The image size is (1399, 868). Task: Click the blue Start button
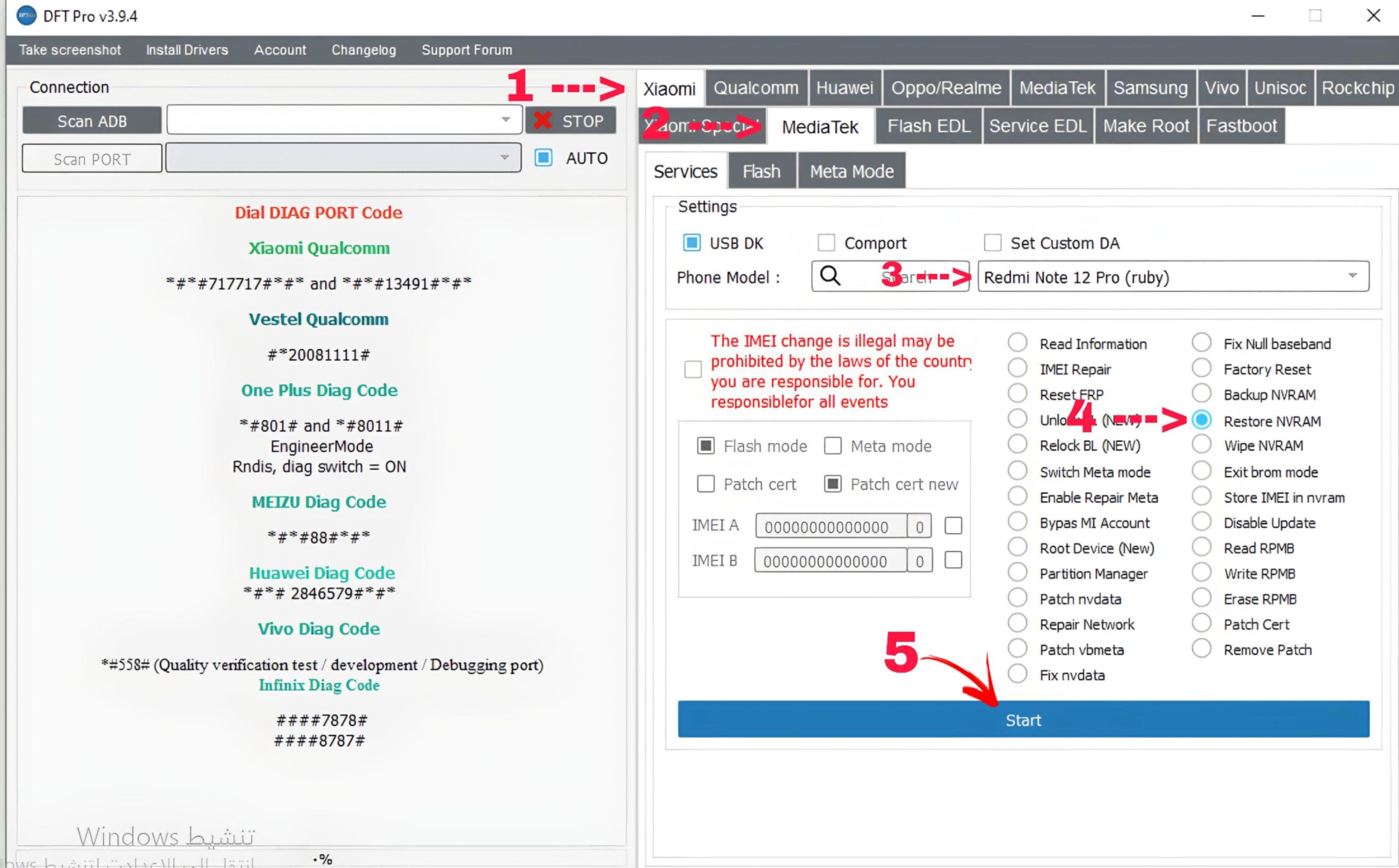pyautogui.click(x=1024, y=719)
